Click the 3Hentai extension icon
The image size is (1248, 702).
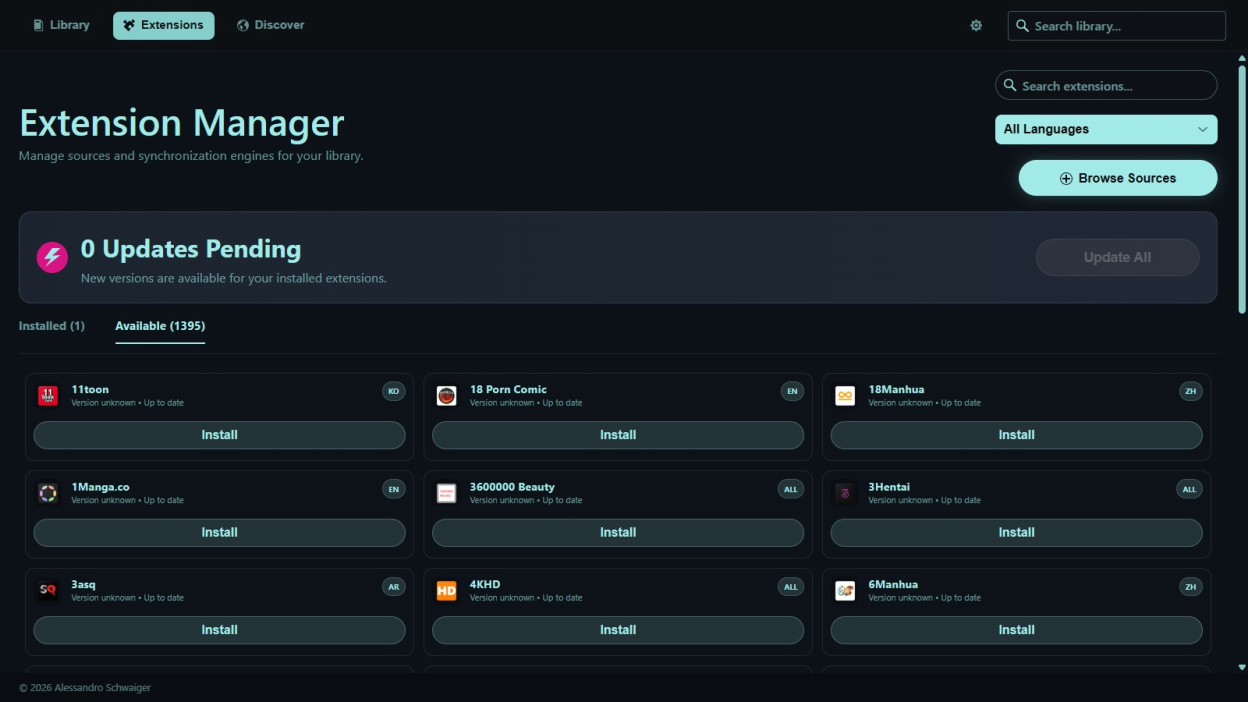845,493
